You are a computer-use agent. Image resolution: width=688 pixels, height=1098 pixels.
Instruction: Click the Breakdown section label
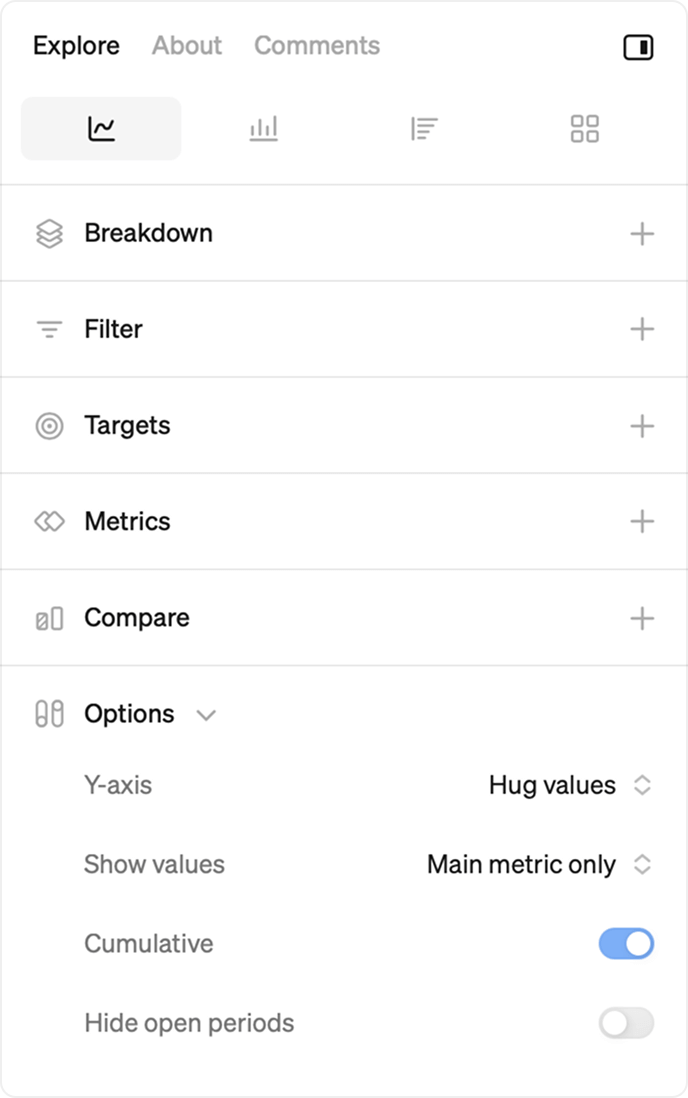click(148, 233)
